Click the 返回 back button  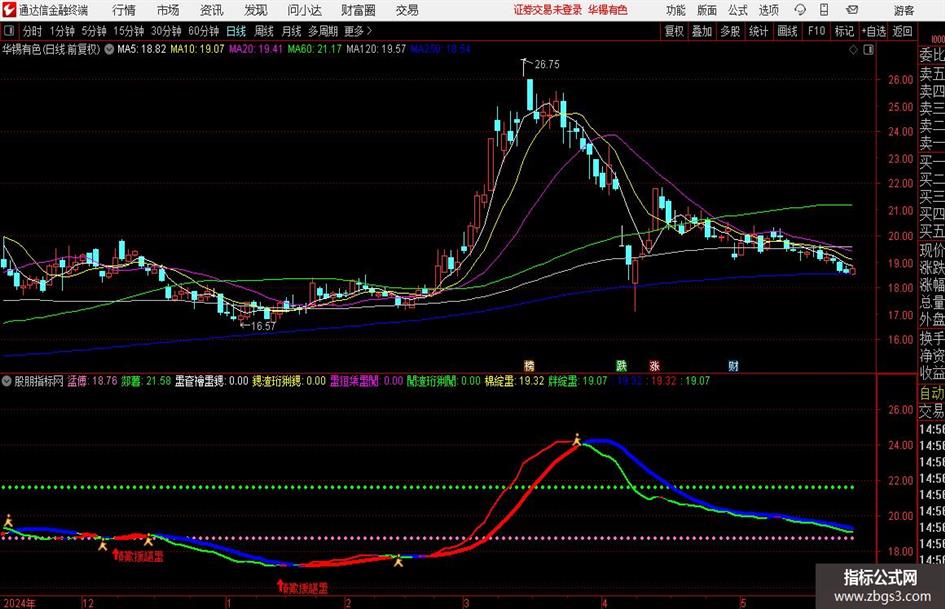coord(902,31)
